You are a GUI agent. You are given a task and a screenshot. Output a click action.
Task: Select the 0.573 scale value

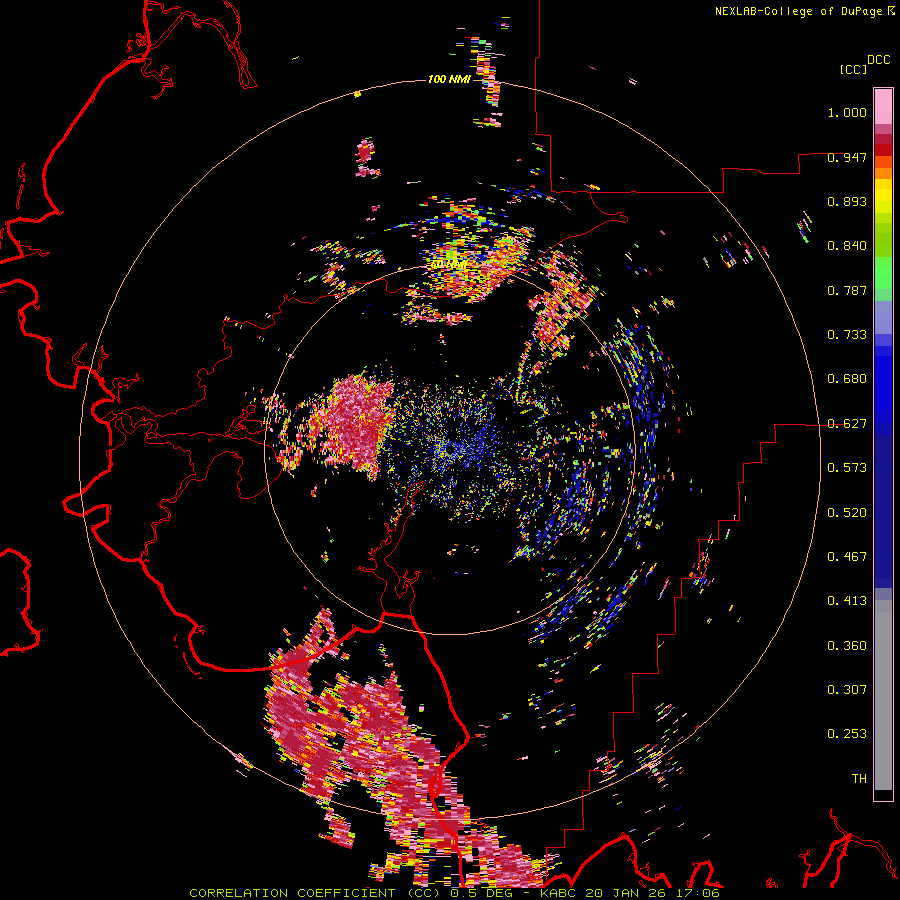847,468
